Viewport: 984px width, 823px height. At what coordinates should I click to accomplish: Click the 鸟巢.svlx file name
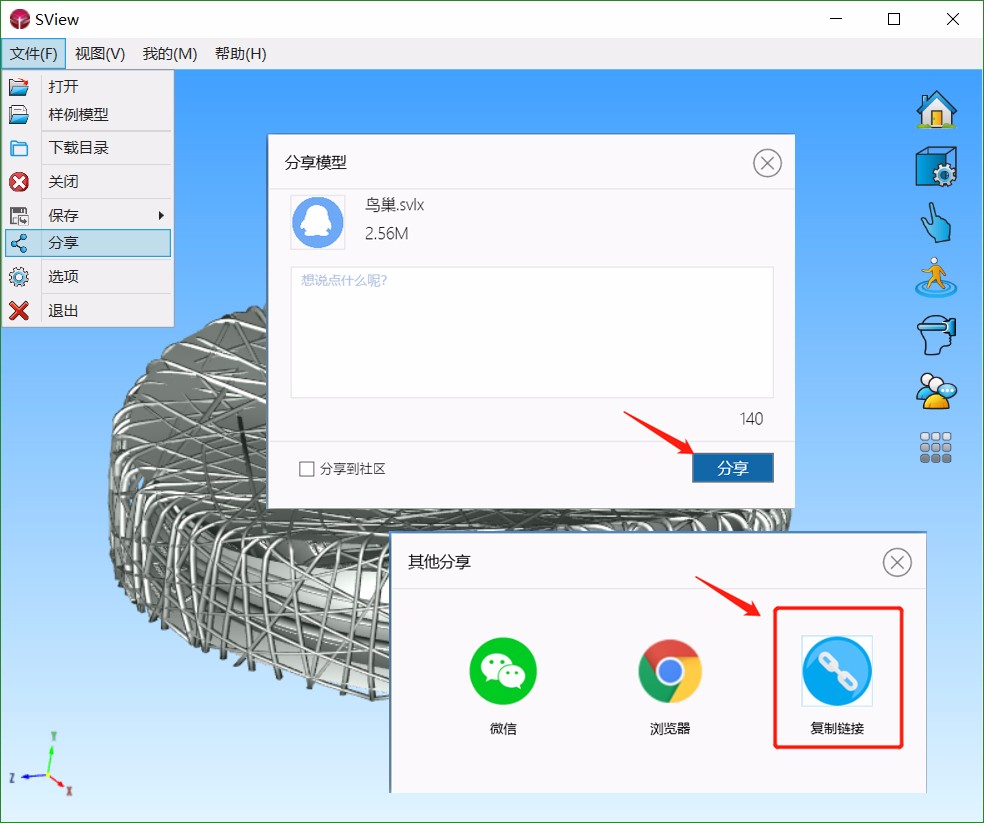pyautogui.click(x=395, y=205)
